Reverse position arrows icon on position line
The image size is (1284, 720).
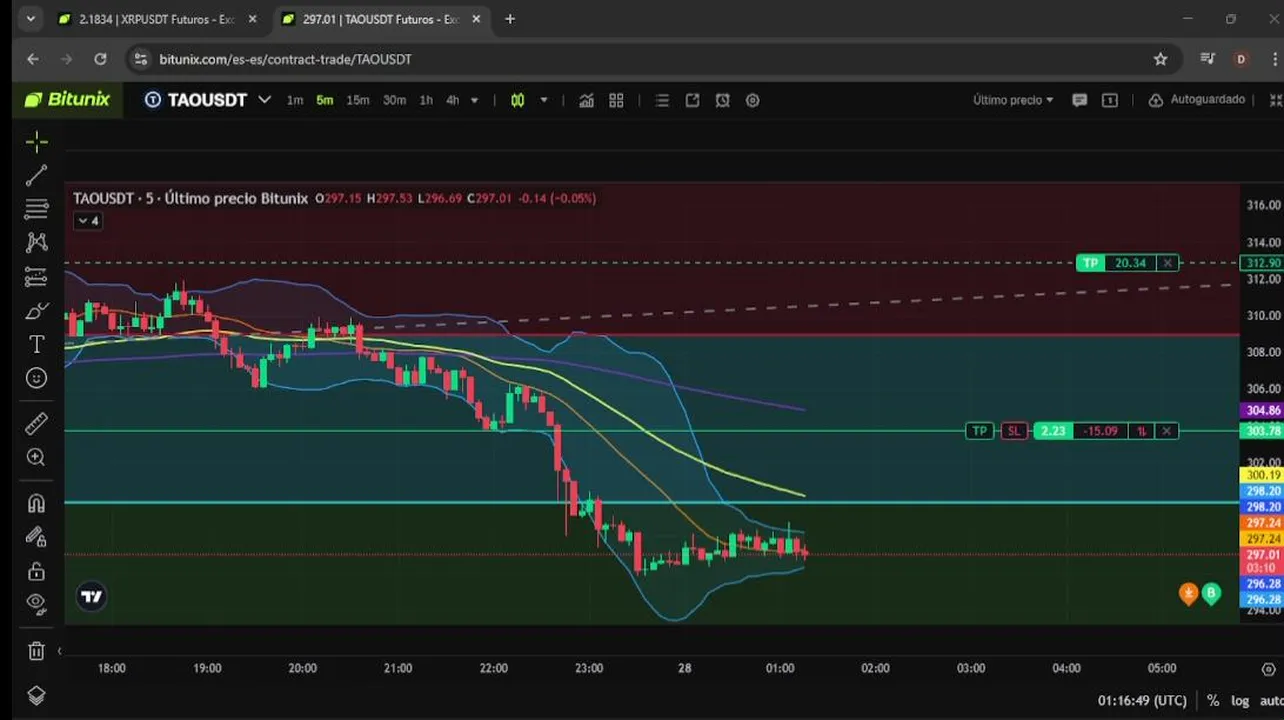(x=1141, y=431)
